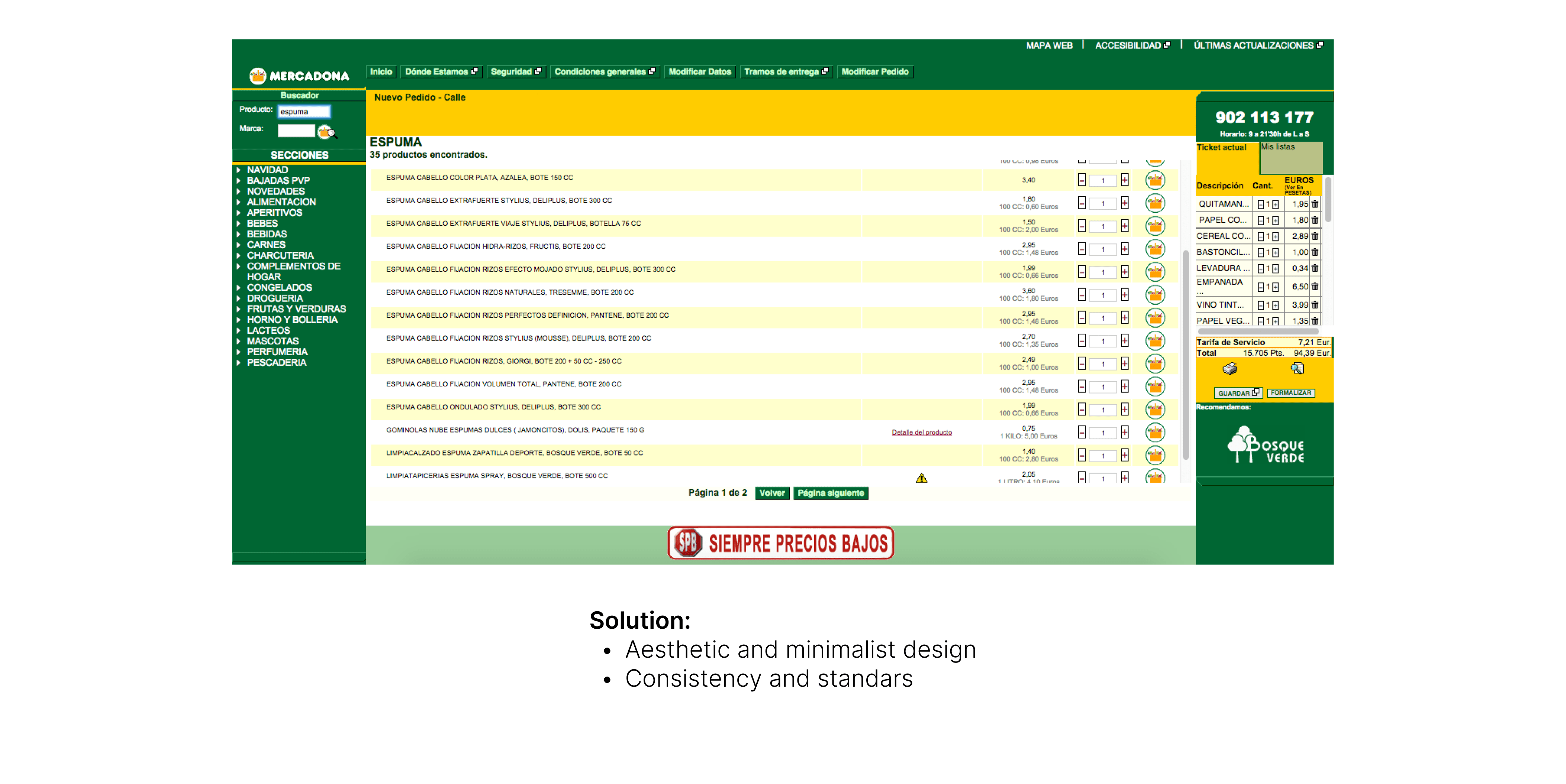Open MAPA WEB link
This screenshot has width=1566, height=784.
click(x=1049, y=46)
